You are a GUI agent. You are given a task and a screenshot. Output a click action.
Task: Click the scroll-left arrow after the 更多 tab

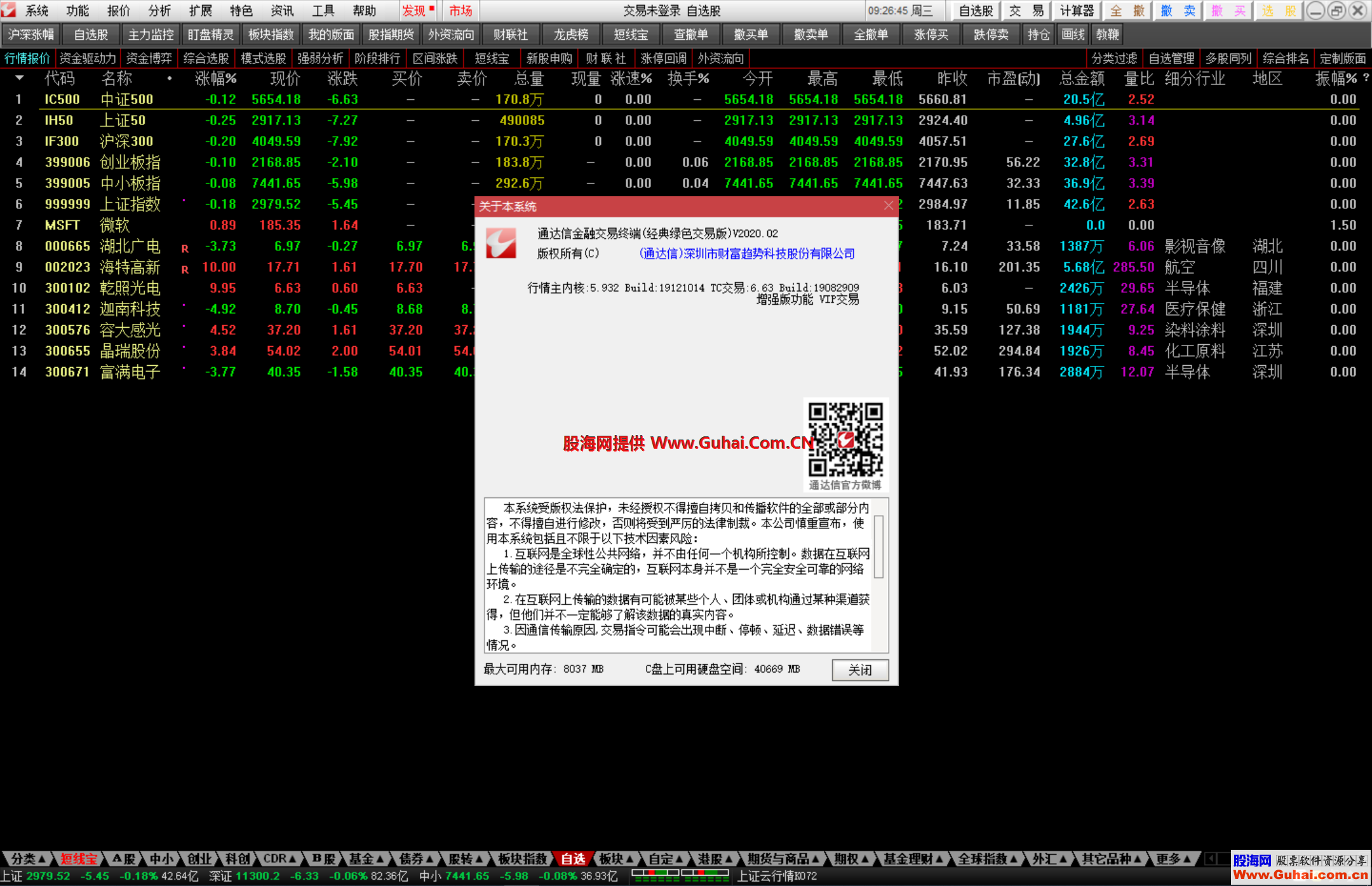click(1211, 859)
